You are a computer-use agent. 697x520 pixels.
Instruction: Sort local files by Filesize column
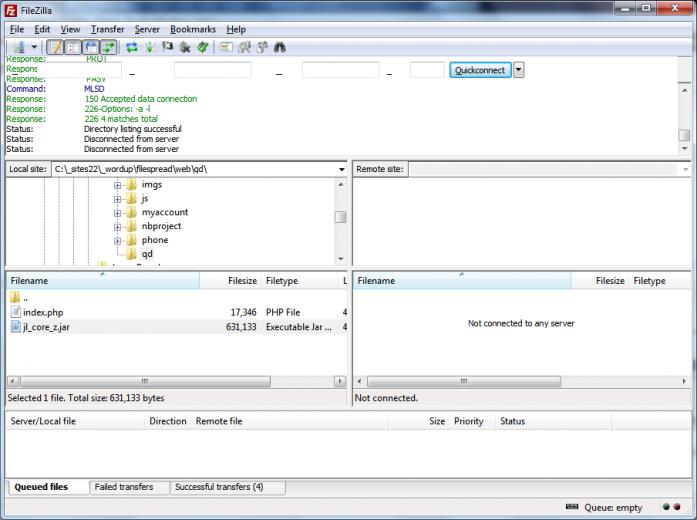point(231,281)
